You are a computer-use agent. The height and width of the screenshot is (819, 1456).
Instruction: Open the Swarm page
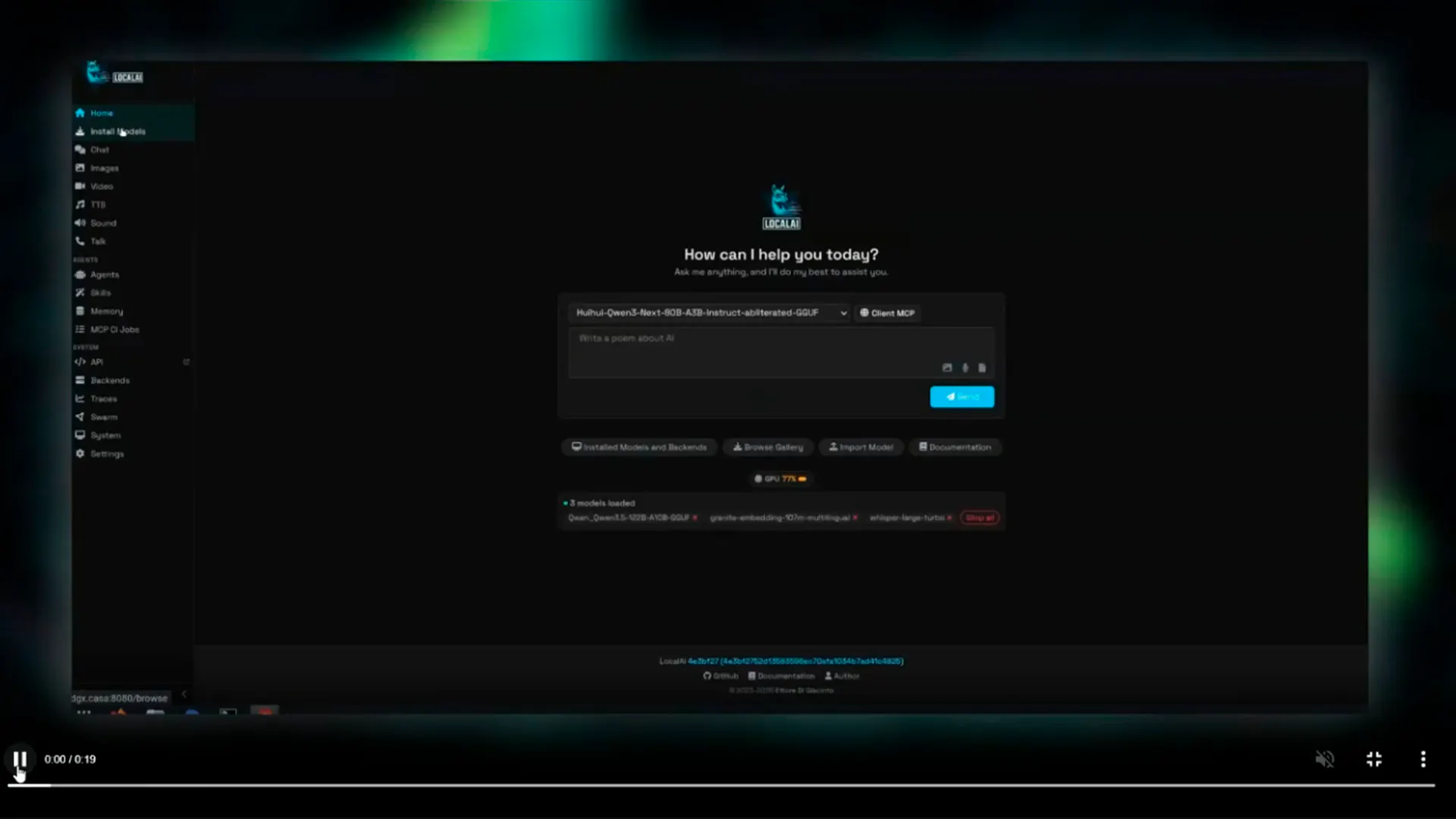133,417
